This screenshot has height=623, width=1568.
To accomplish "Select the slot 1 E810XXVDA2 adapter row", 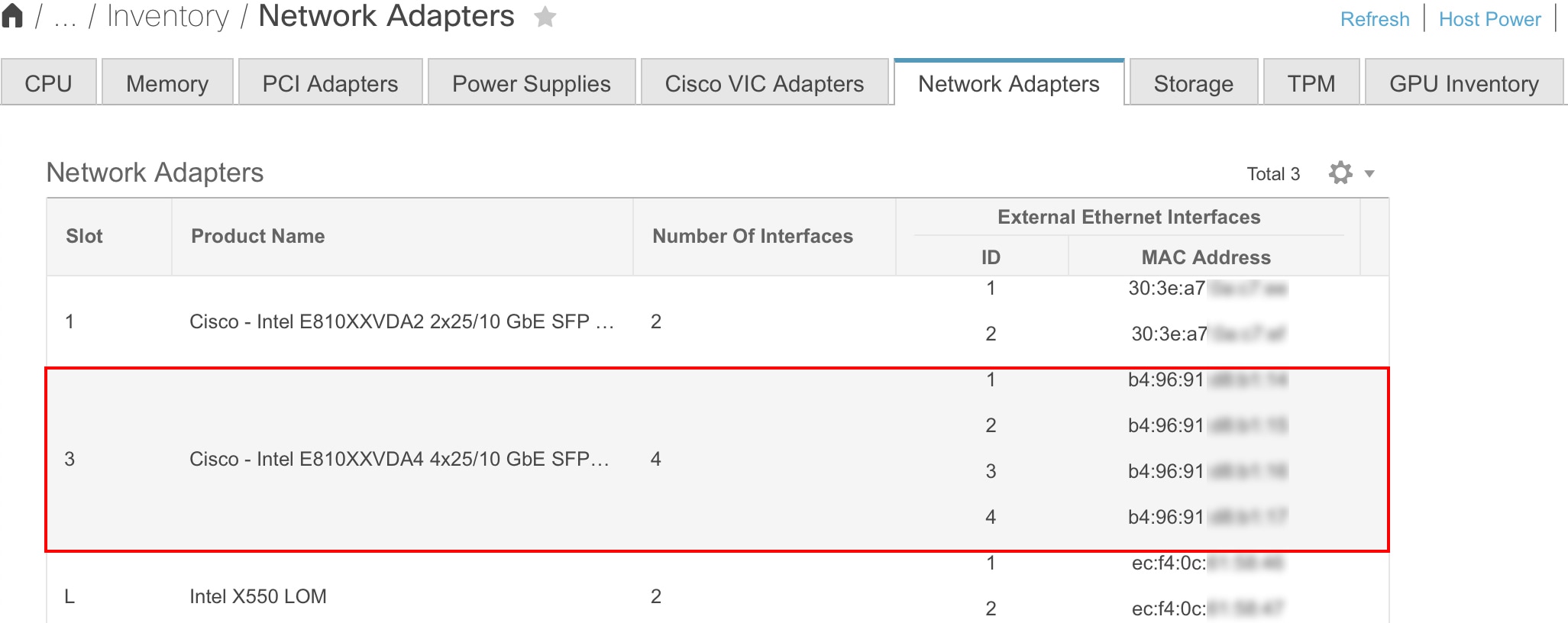I will pyautogui.click(x=401, y=321).
